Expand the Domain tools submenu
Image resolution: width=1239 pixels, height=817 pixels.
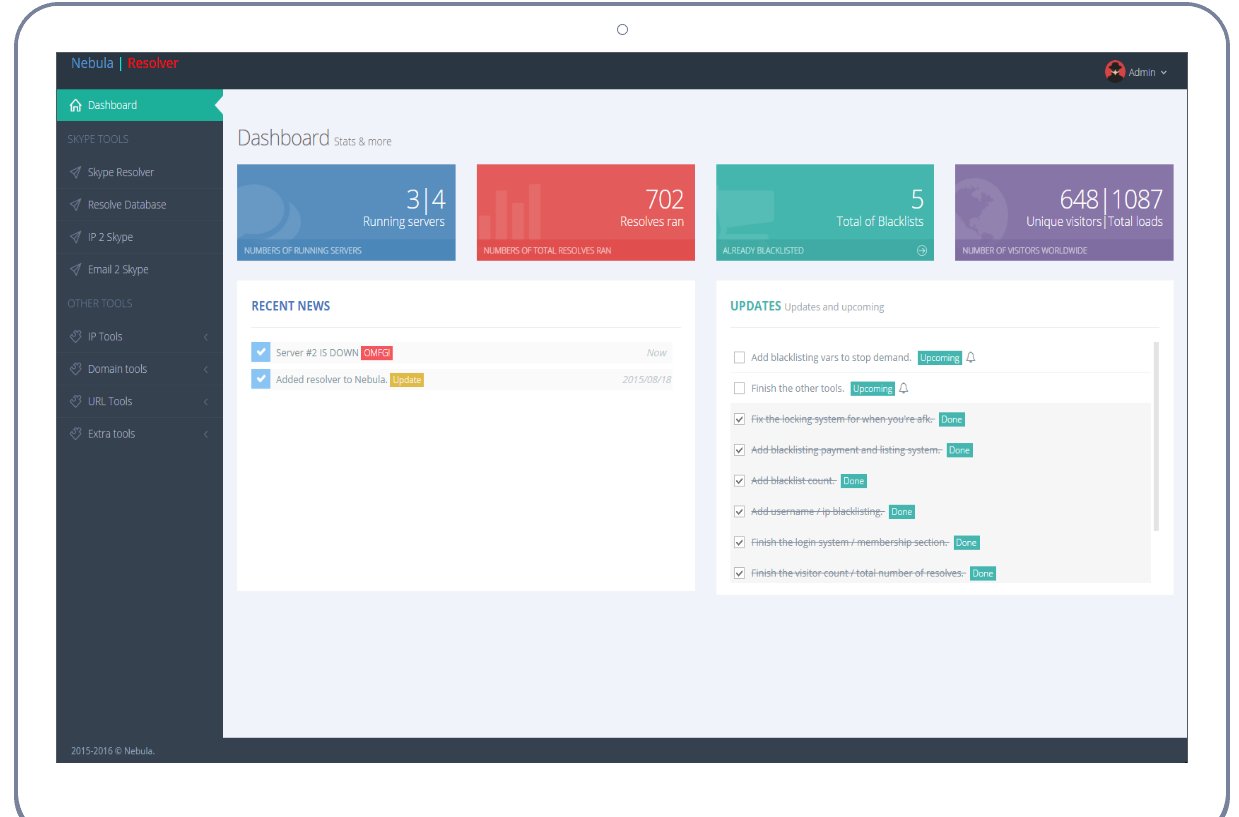206,369
